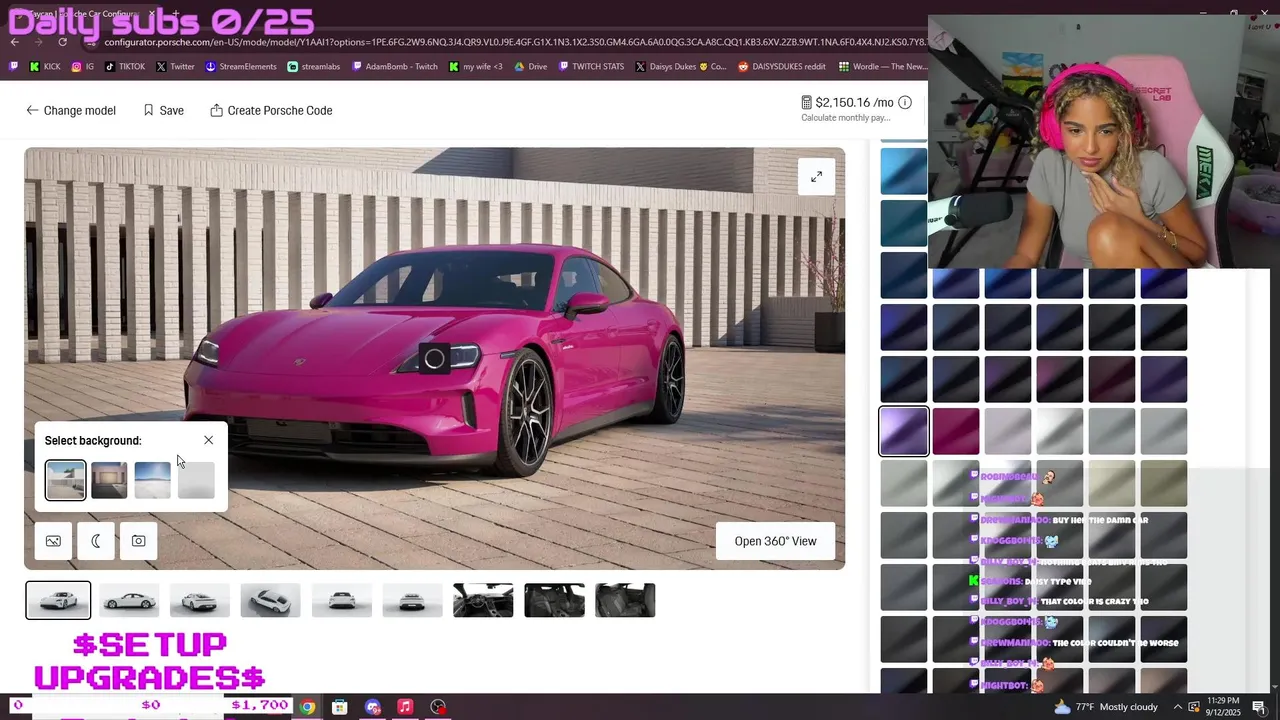Open Discord from the taskbar
The height and width of the screenshot is (720, 1280).
coord(373,707)
